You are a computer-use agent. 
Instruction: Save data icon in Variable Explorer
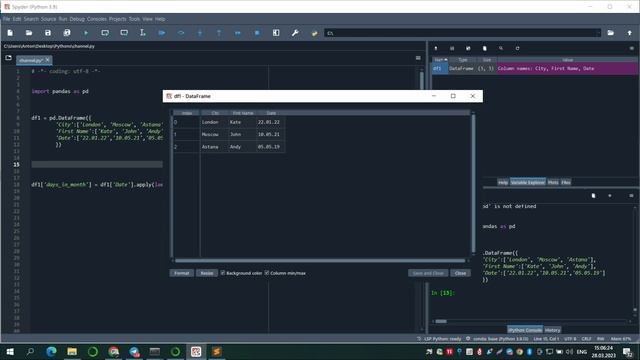pyautogui.click(x=452, y=48)
